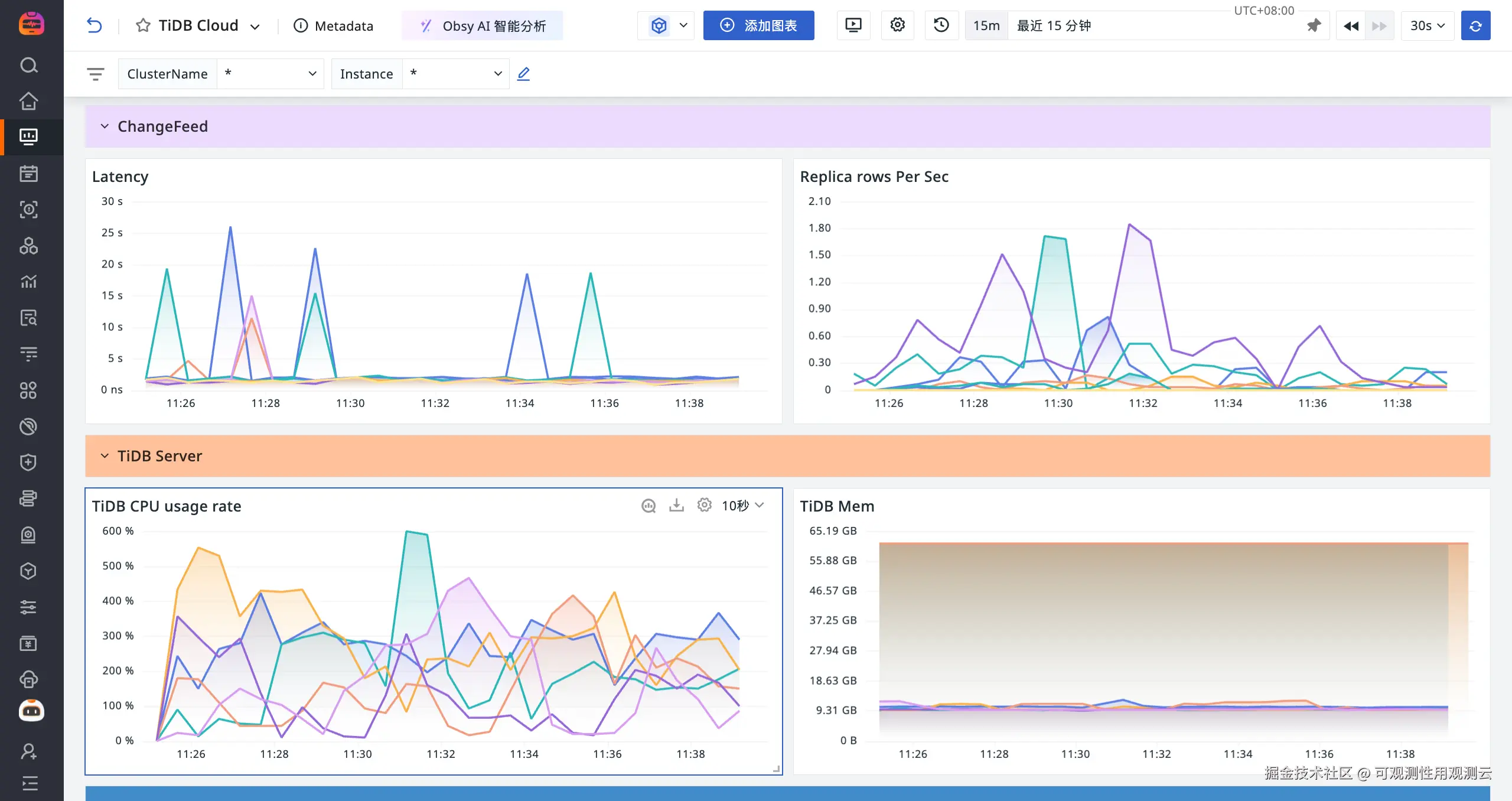Open the camera monitor sidebar icon
The width and height of the screenshot is (1512, 801).
click(x=28, y=535)
